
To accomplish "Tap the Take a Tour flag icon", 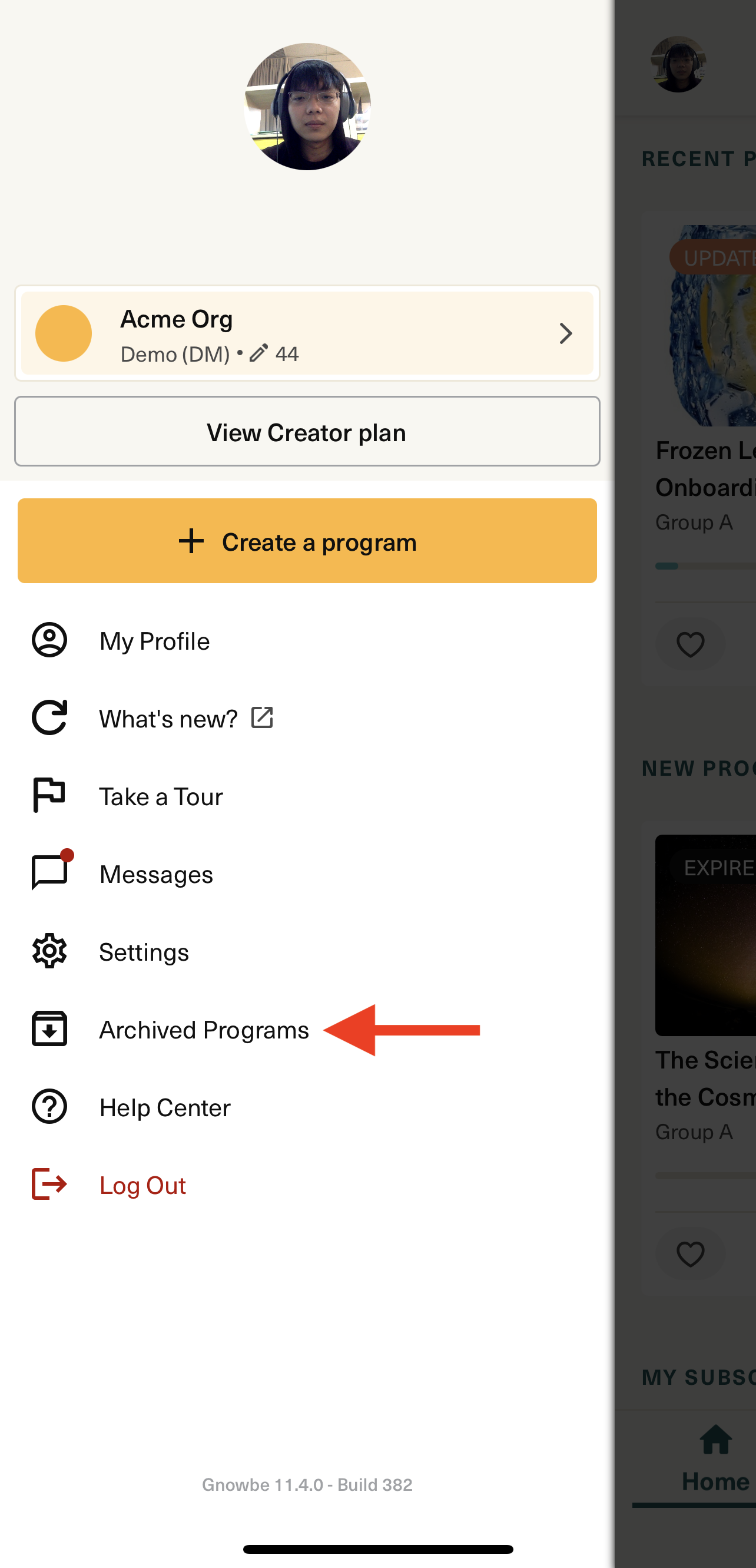I will [x=49, y=795].
